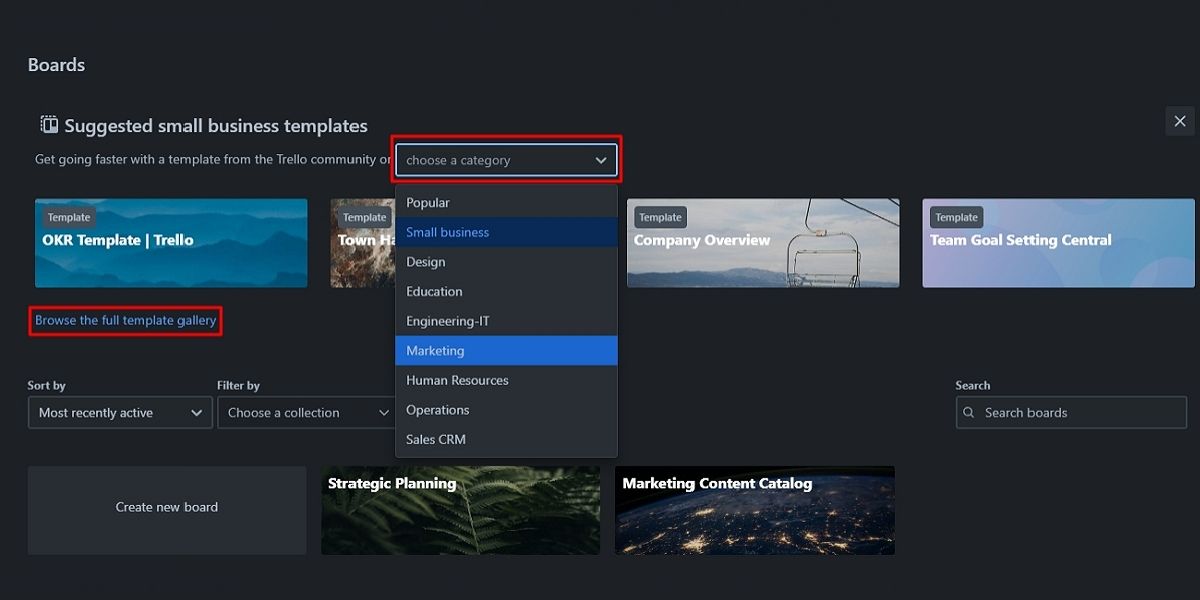The height and width of the screenshot is (600, 1200).
Task: Open the Company Overview template
Action: [763, 243]
